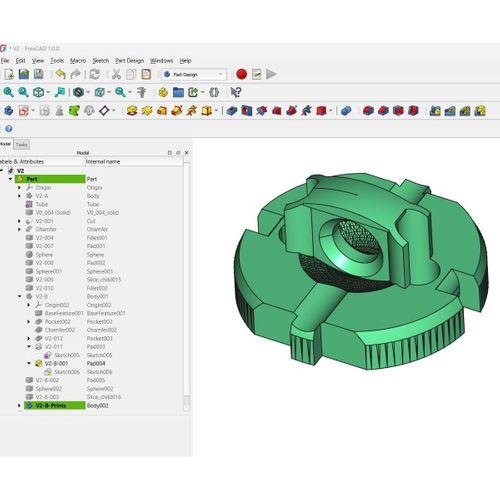The width and height of the screenshot is (500, 500).
Task: Open the Macro menu
Action: [x=78, y=61]
